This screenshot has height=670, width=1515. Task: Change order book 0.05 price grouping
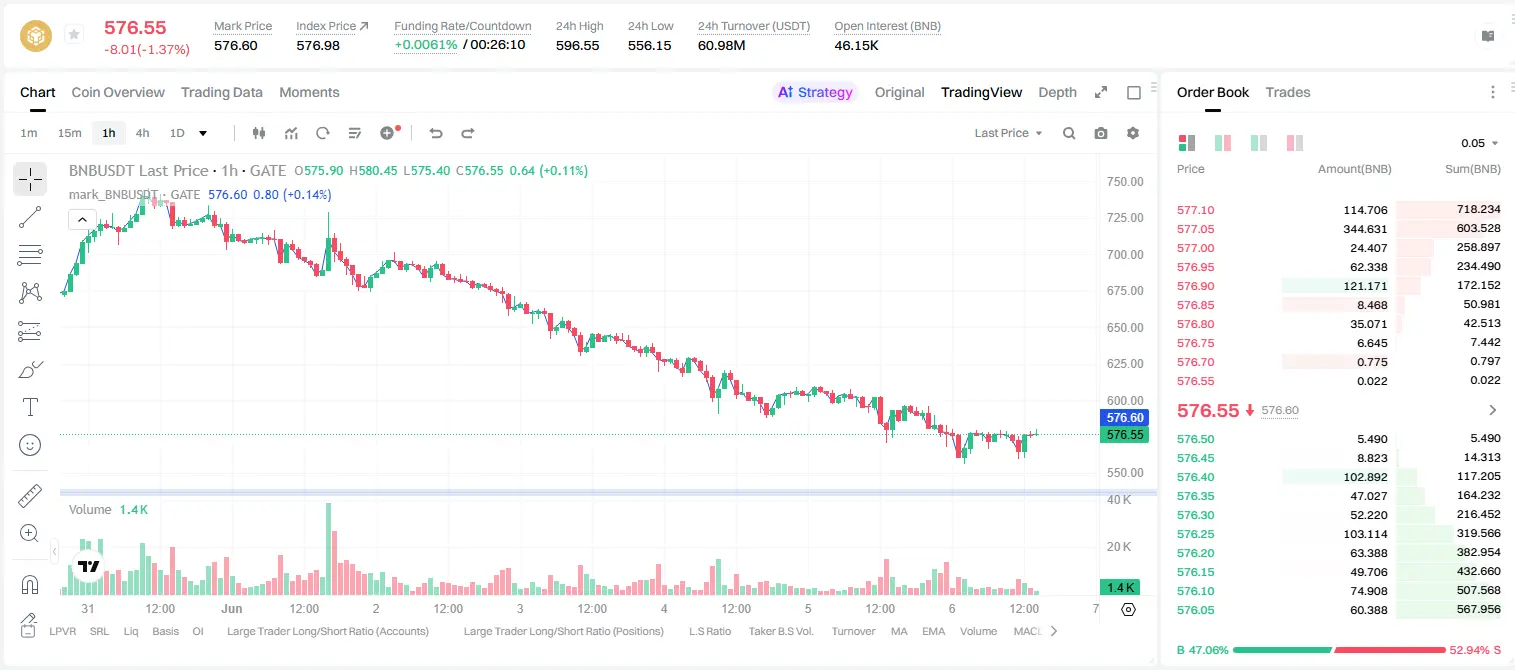coord(1480,143)
